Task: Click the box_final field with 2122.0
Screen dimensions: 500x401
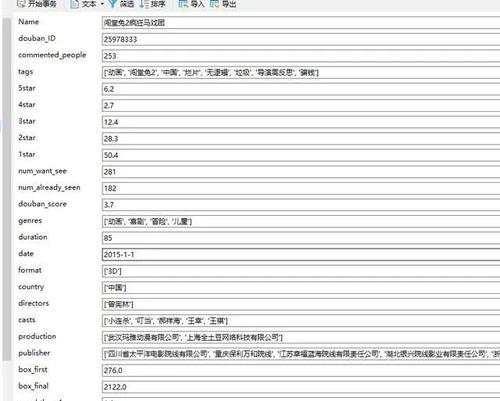Action: (x=301, y=387)
